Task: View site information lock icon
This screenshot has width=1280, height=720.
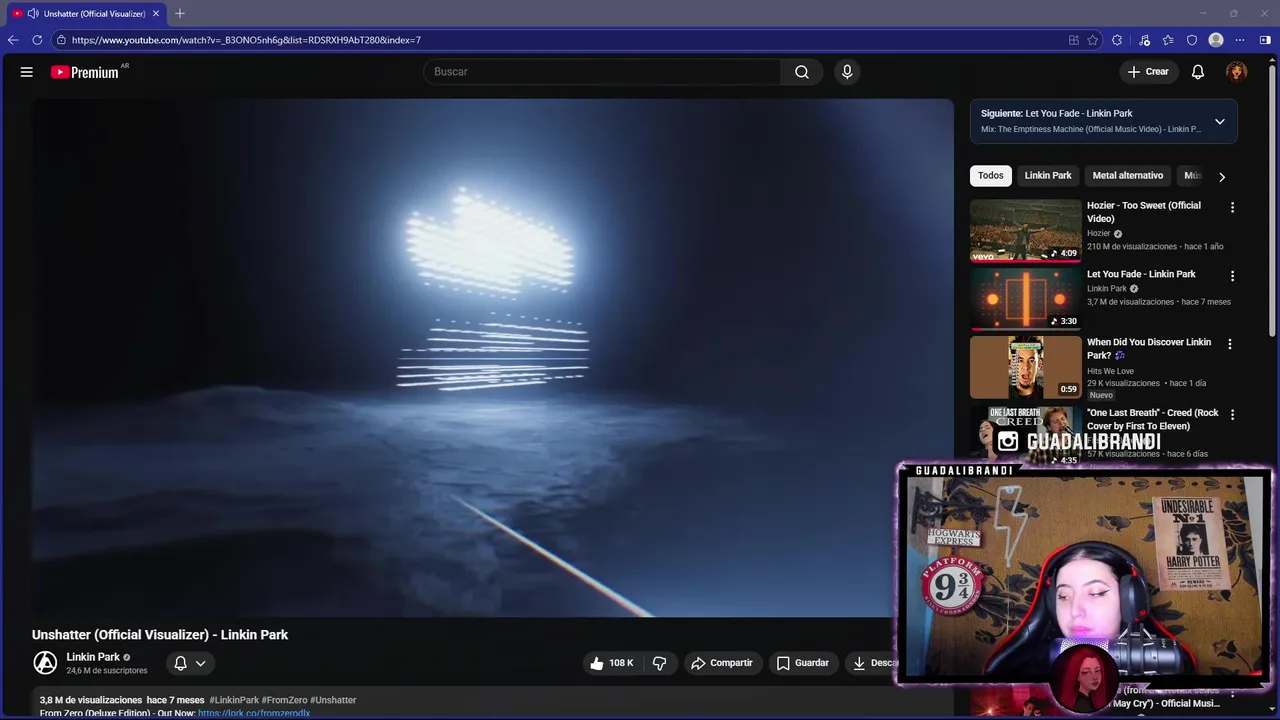Action: coord(61,40)
